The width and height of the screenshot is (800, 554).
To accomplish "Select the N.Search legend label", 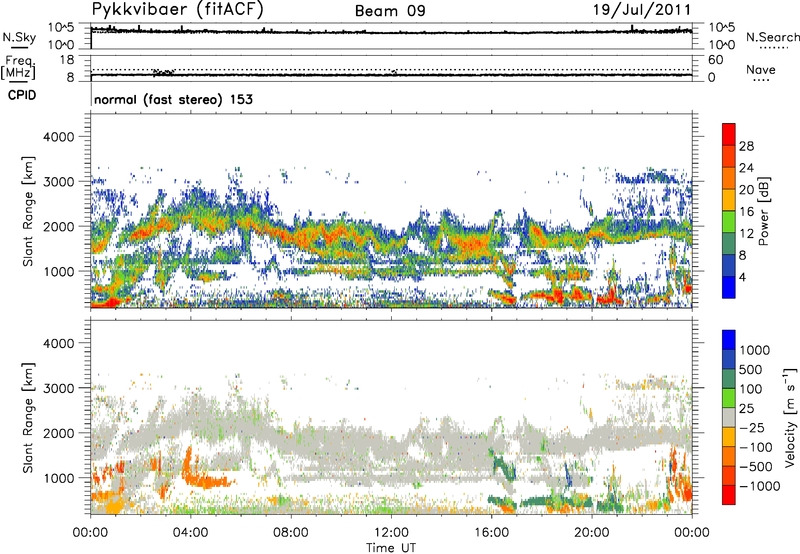I will point(772,37).
